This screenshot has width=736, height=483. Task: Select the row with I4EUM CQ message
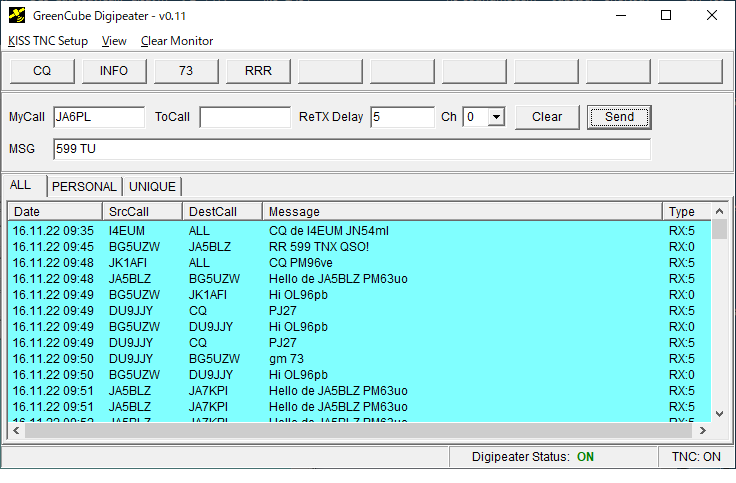click(359, 231)
